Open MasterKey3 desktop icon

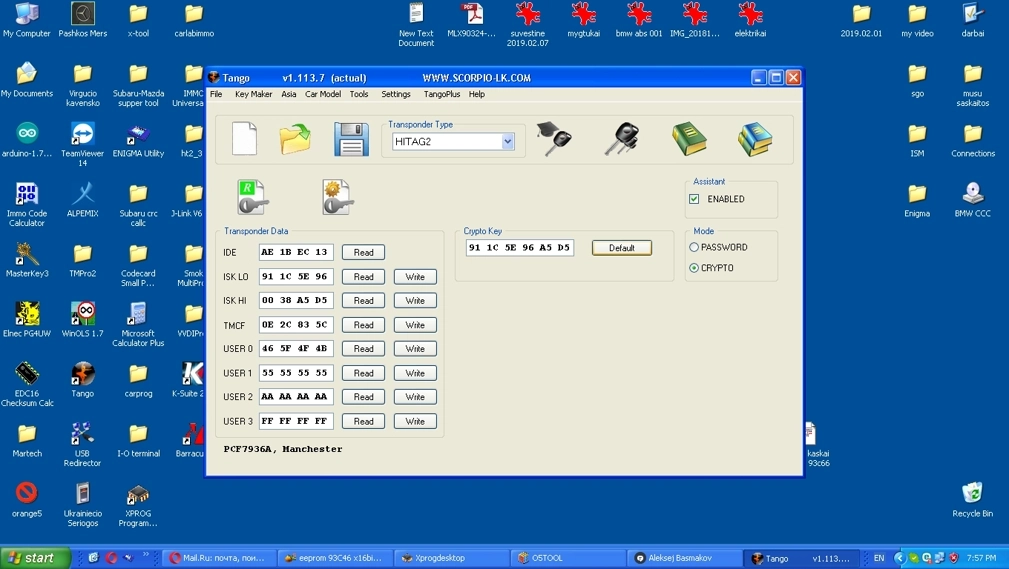click(x=26, y=260)
